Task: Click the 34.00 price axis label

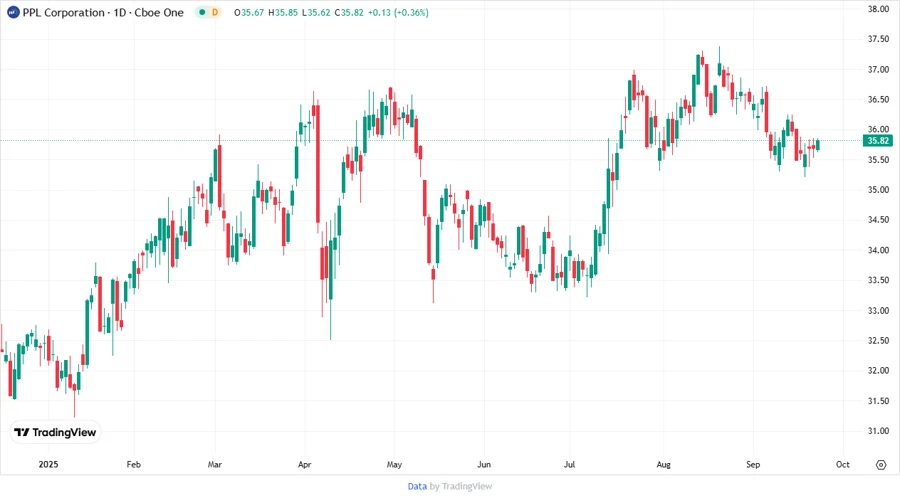Action: tap(878, 250)
